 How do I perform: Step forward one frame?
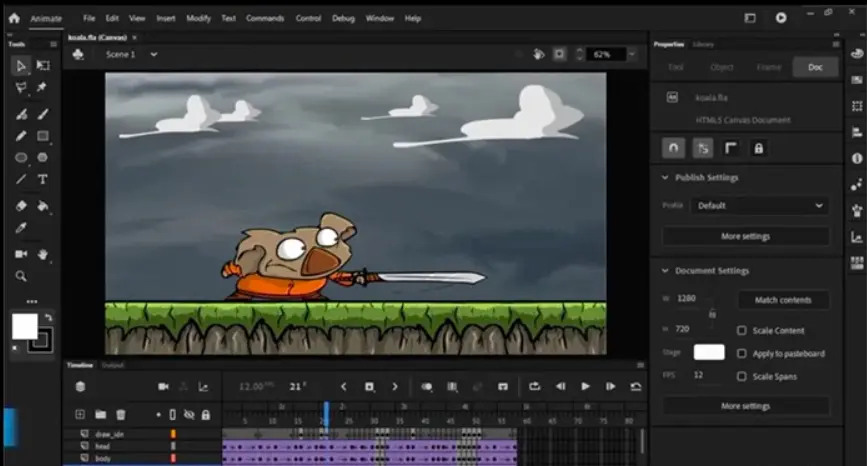pyautogui.click(x=610, y=386)
